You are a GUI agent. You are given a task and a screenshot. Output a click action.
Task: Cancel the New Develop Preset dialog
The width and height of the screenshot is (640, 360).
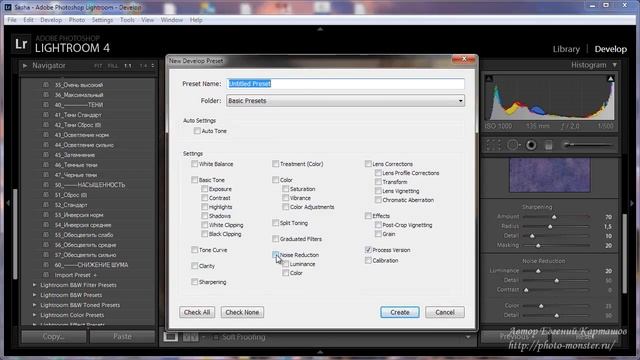pyautogui.click(x=444, y=312)
